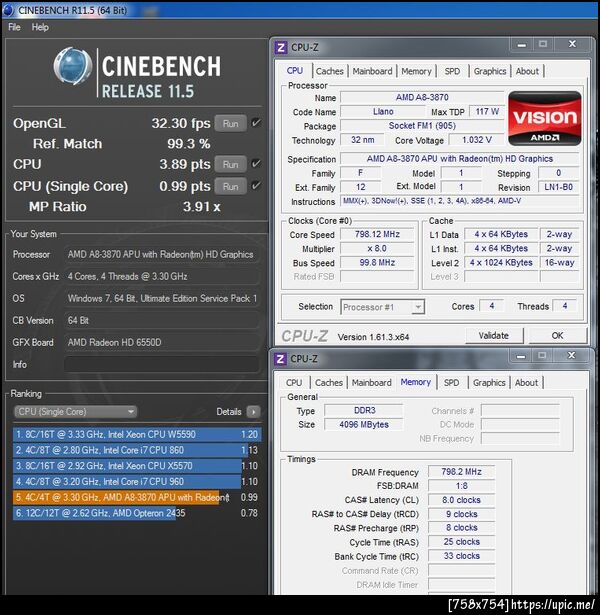
Task: Open the Help menu in Cinebench
Action: [x=40, y=27]
